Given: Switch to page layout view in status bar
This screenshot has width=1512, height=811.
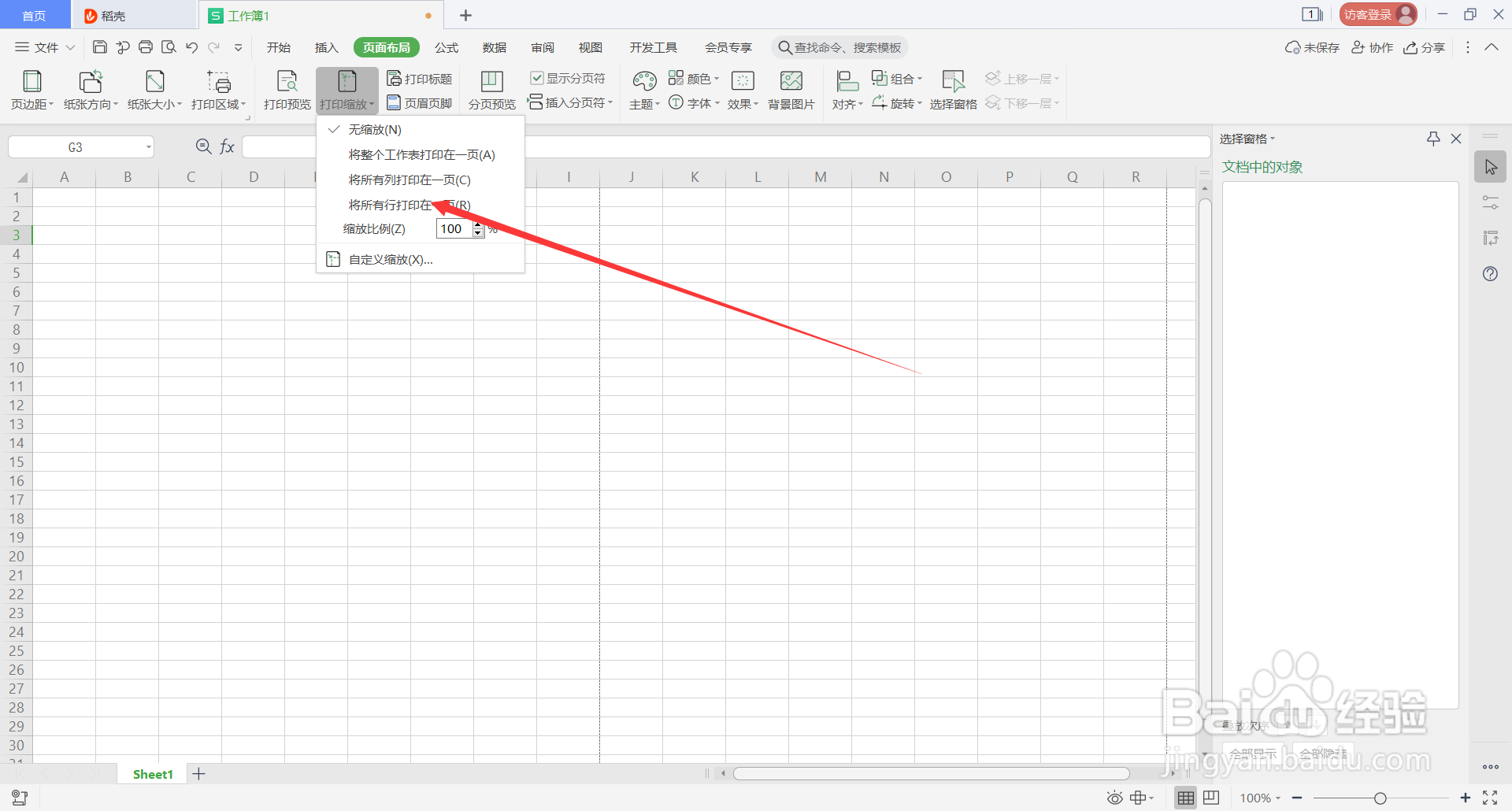Looking at the screenshot, I should [x=1211, y=798].
